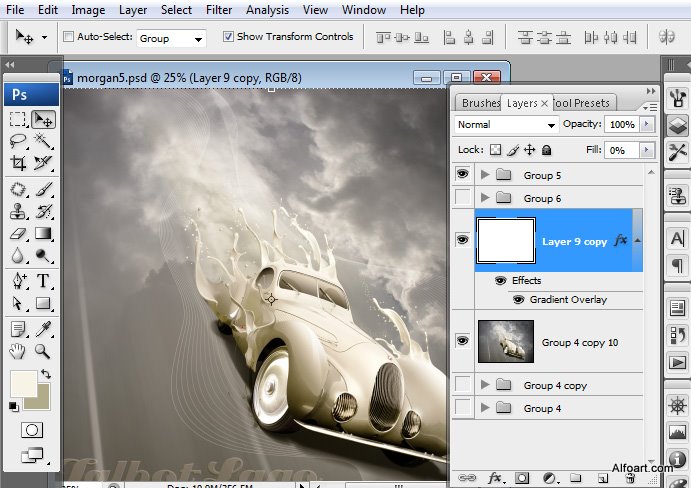The image size is (691, 488).
Task: Select the Move tool in toolbox
Action: [x=43, y=120]
